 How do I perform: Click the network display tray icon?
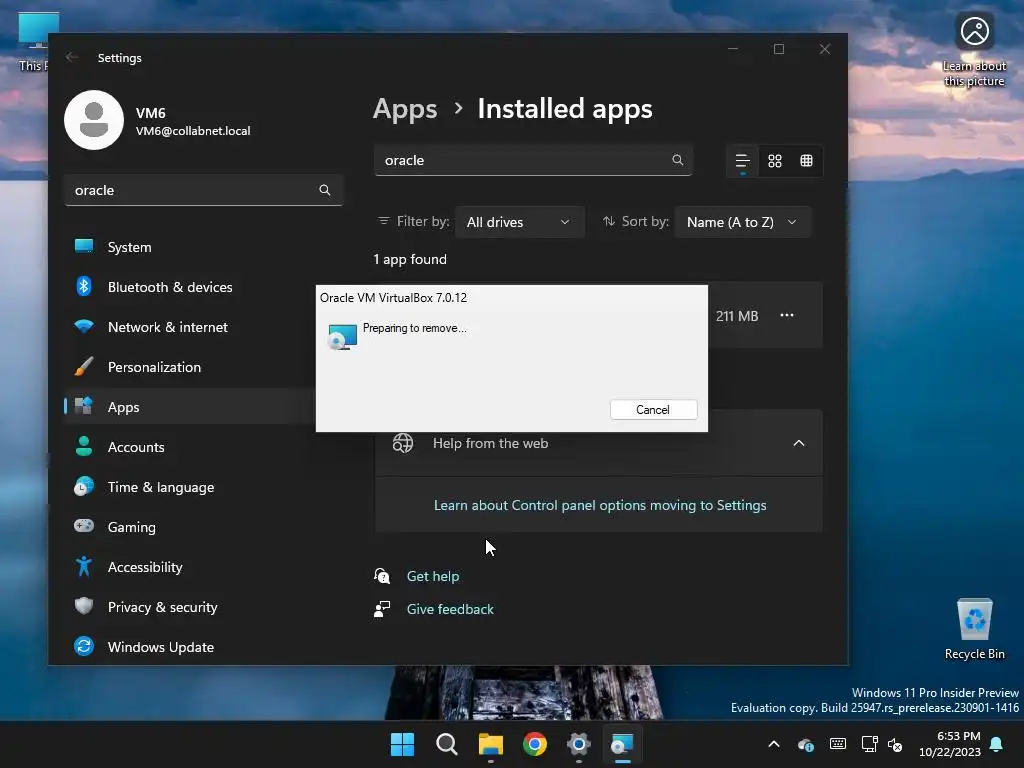point(869,744)
